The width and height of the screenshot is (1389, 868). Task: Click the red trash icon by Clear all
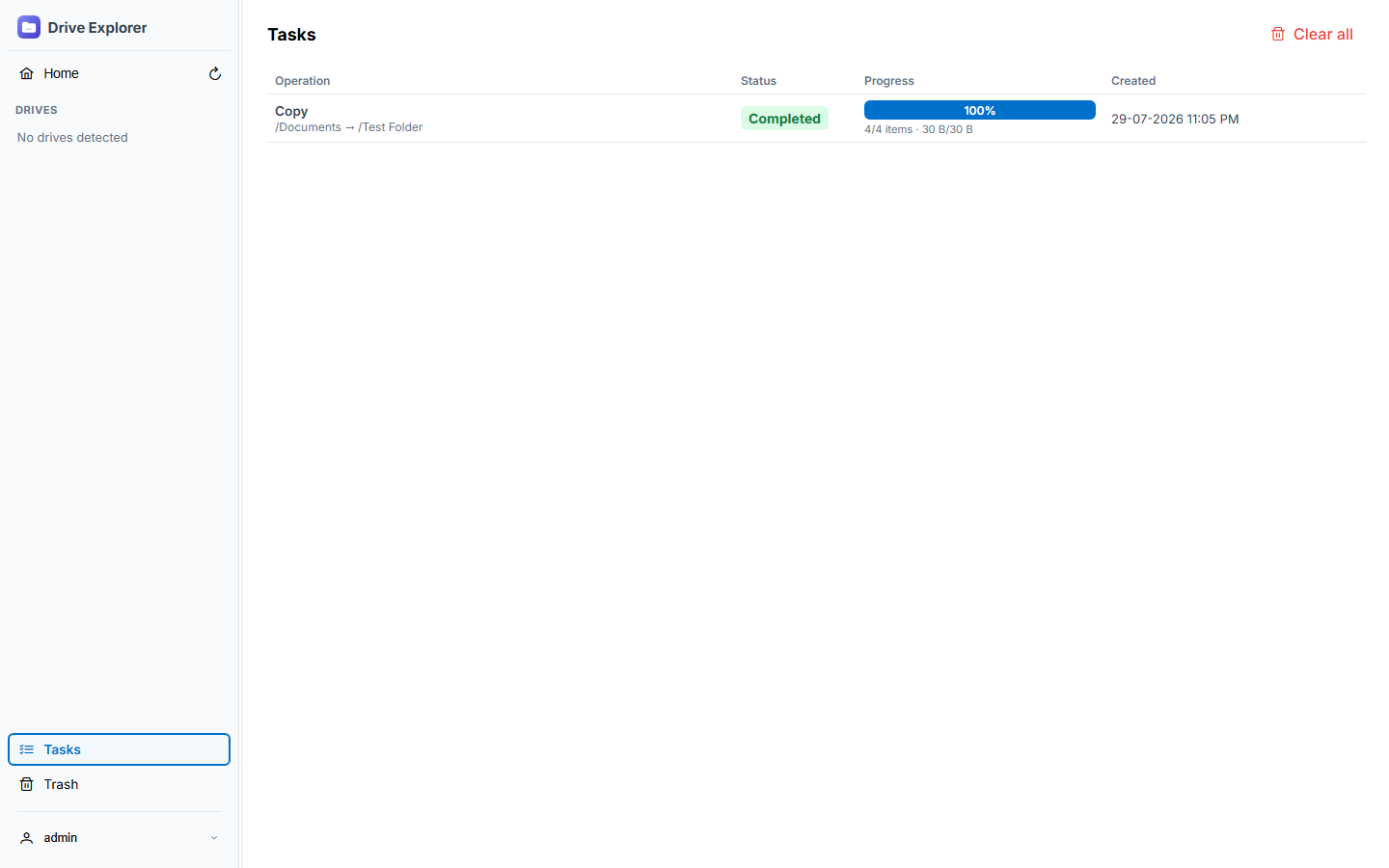click(x=1278, y=34)
